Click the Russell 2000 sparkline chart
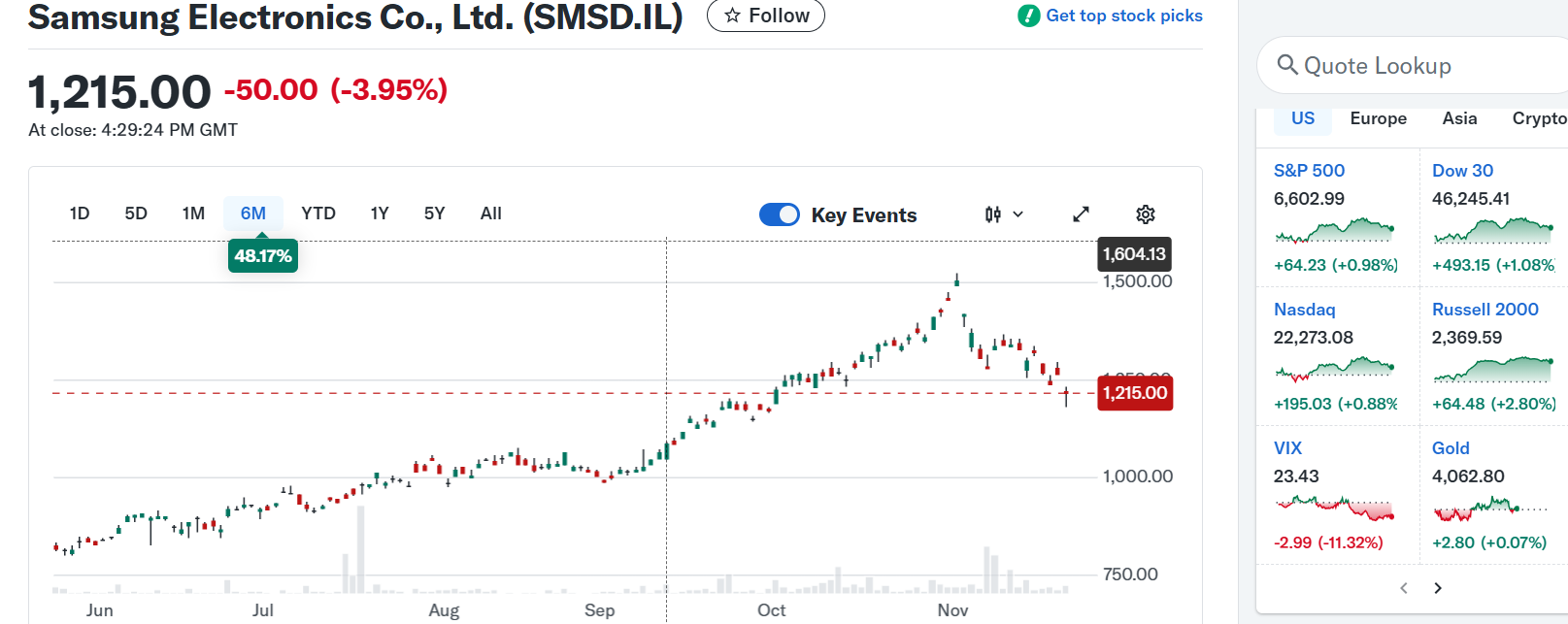The image size is (1568, 624). point(1493,369)
